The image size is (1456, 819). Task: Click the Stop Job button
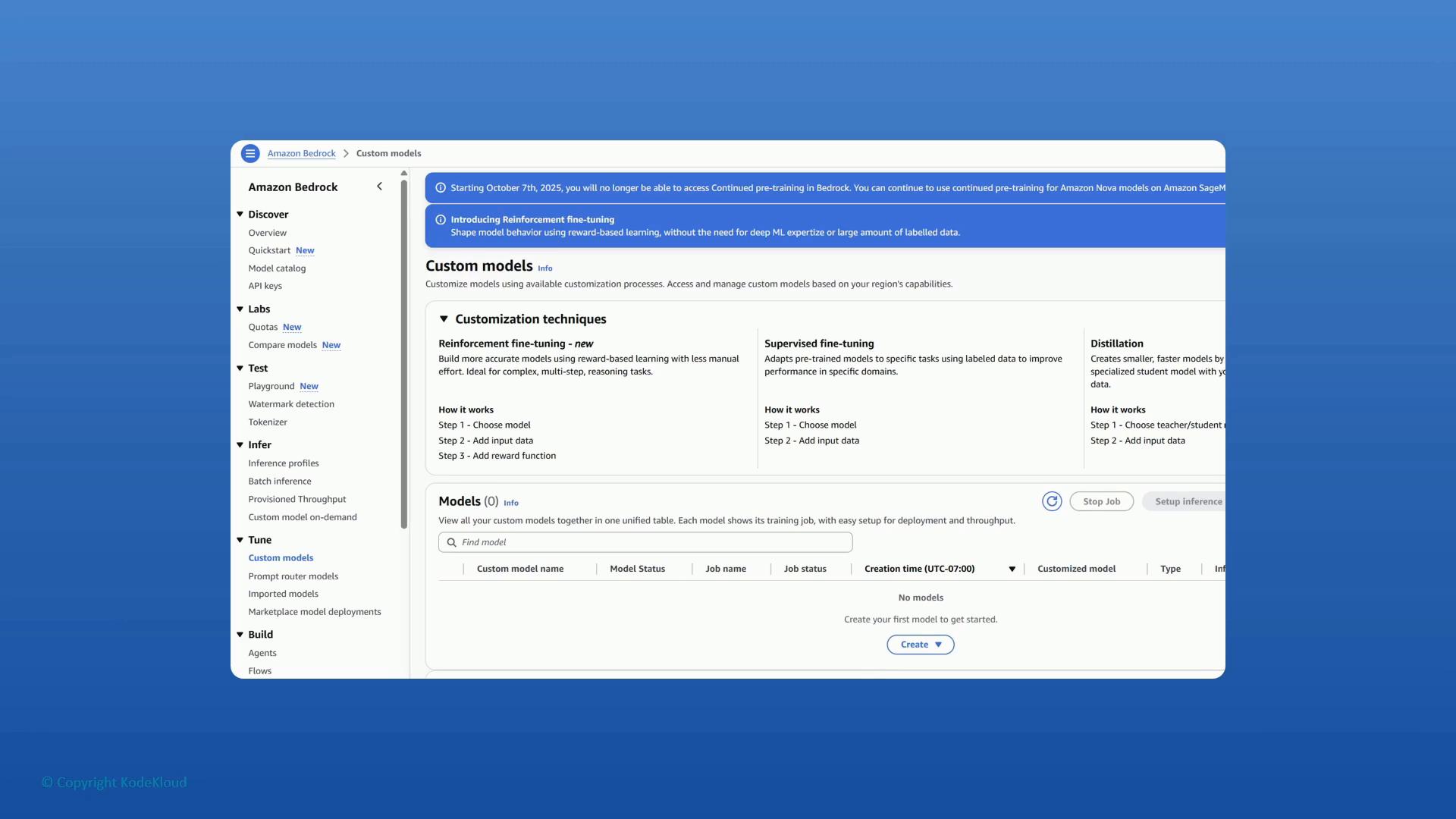pyautogui.click(x=1101, y=501)
